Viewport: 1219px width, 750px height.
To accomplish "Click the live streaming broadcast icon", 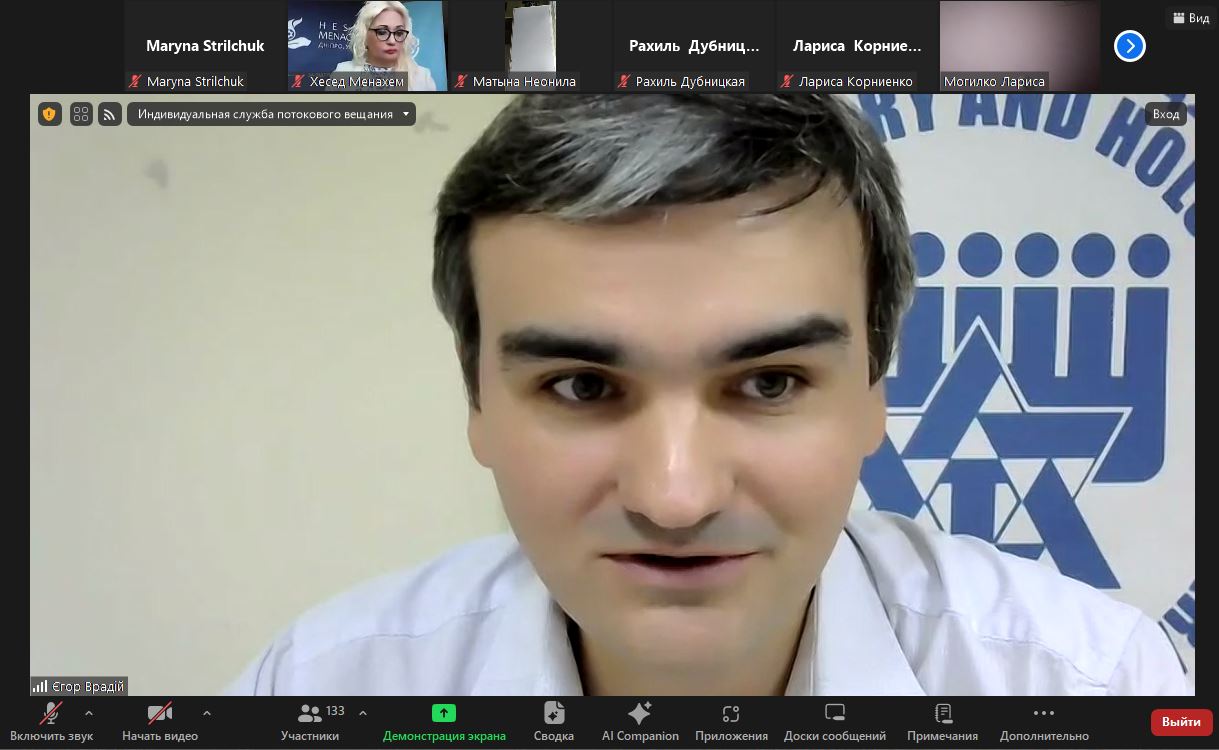I will pyautogui.click(x=109, y=114).
